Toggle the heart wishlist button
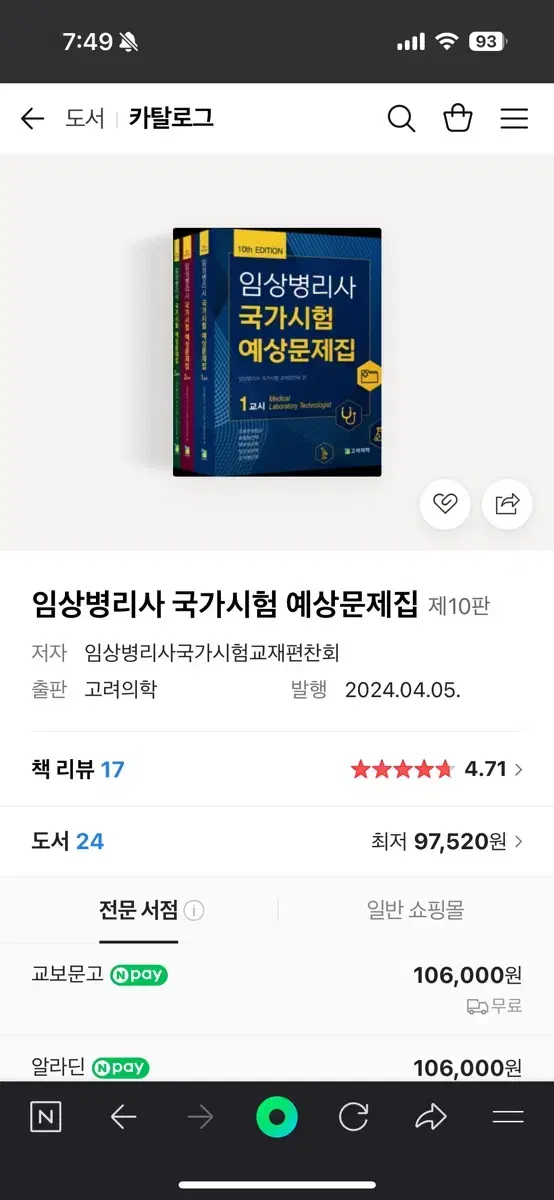Image resolution: width=554 pixels, height=1200 pixels. point(445,503)
